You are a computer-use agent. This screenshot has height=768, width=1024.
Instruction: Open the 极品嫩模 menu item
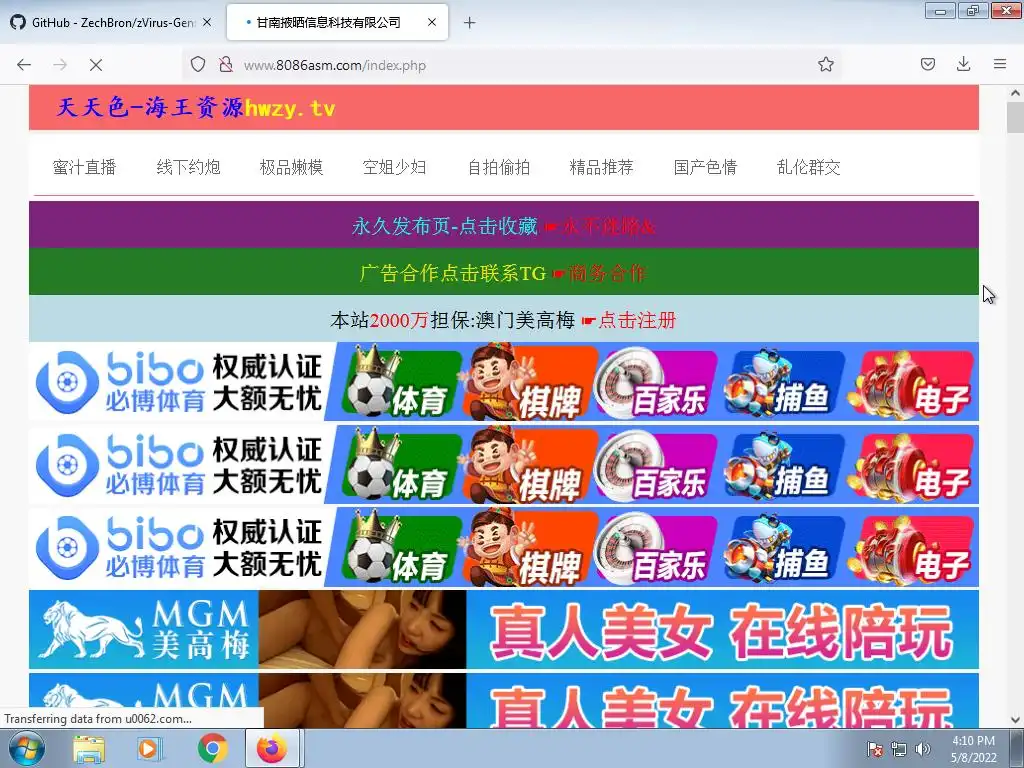point(291,167)
